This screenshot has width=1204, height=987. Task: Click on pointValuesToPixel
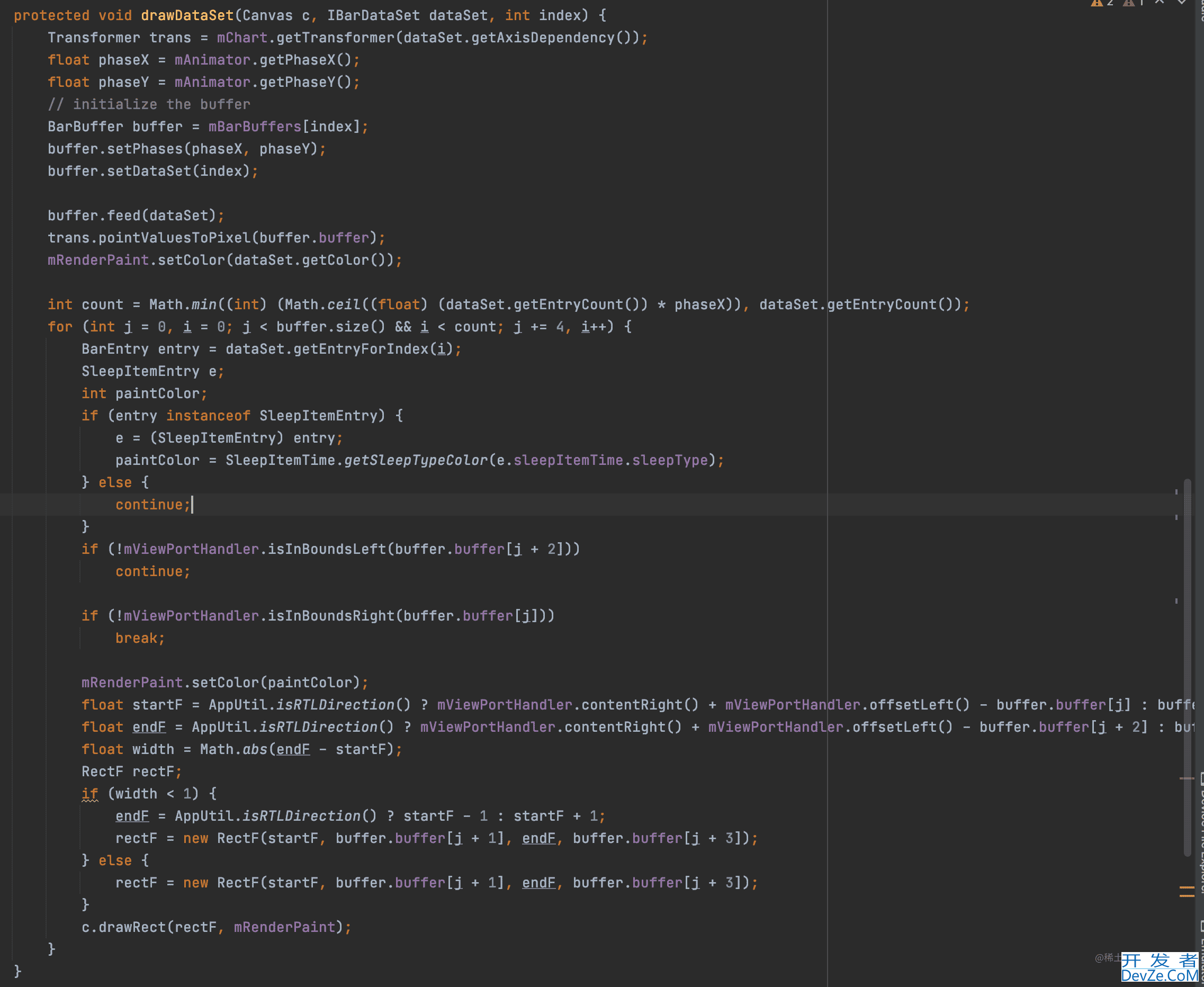click(175, 238)
